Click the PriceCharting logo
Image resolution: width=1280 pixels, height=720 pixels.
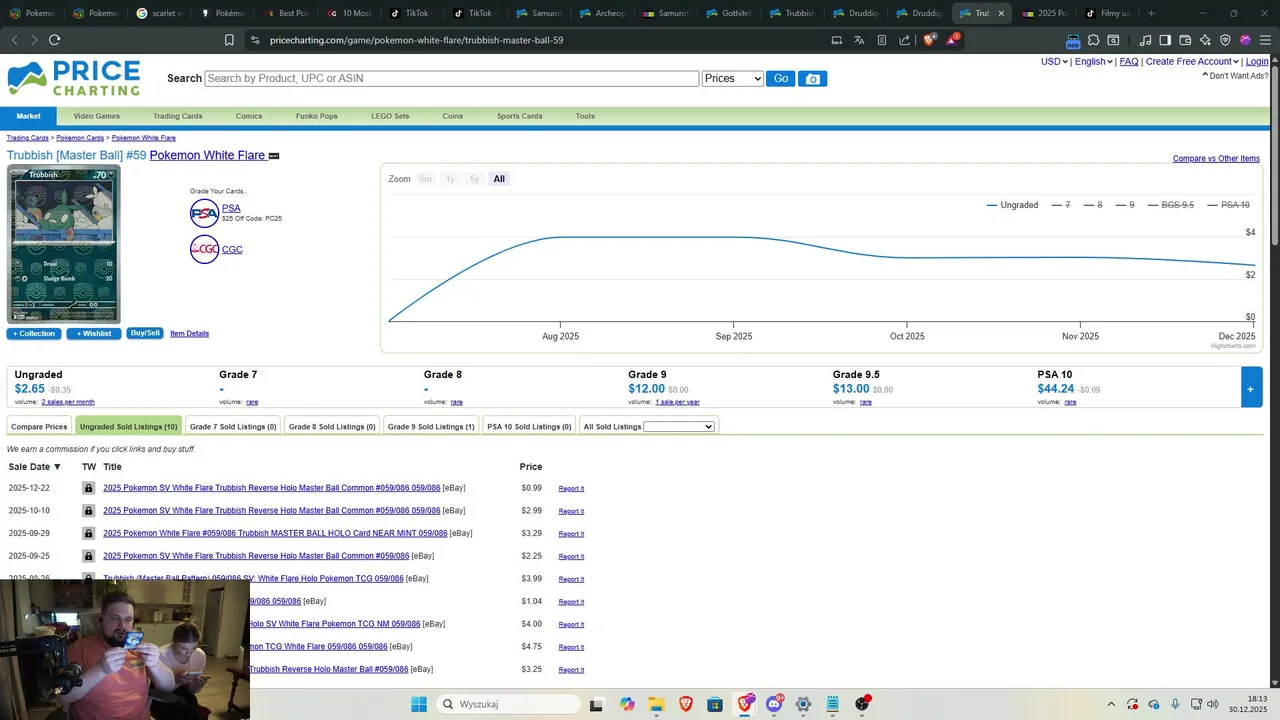(74, 78)
